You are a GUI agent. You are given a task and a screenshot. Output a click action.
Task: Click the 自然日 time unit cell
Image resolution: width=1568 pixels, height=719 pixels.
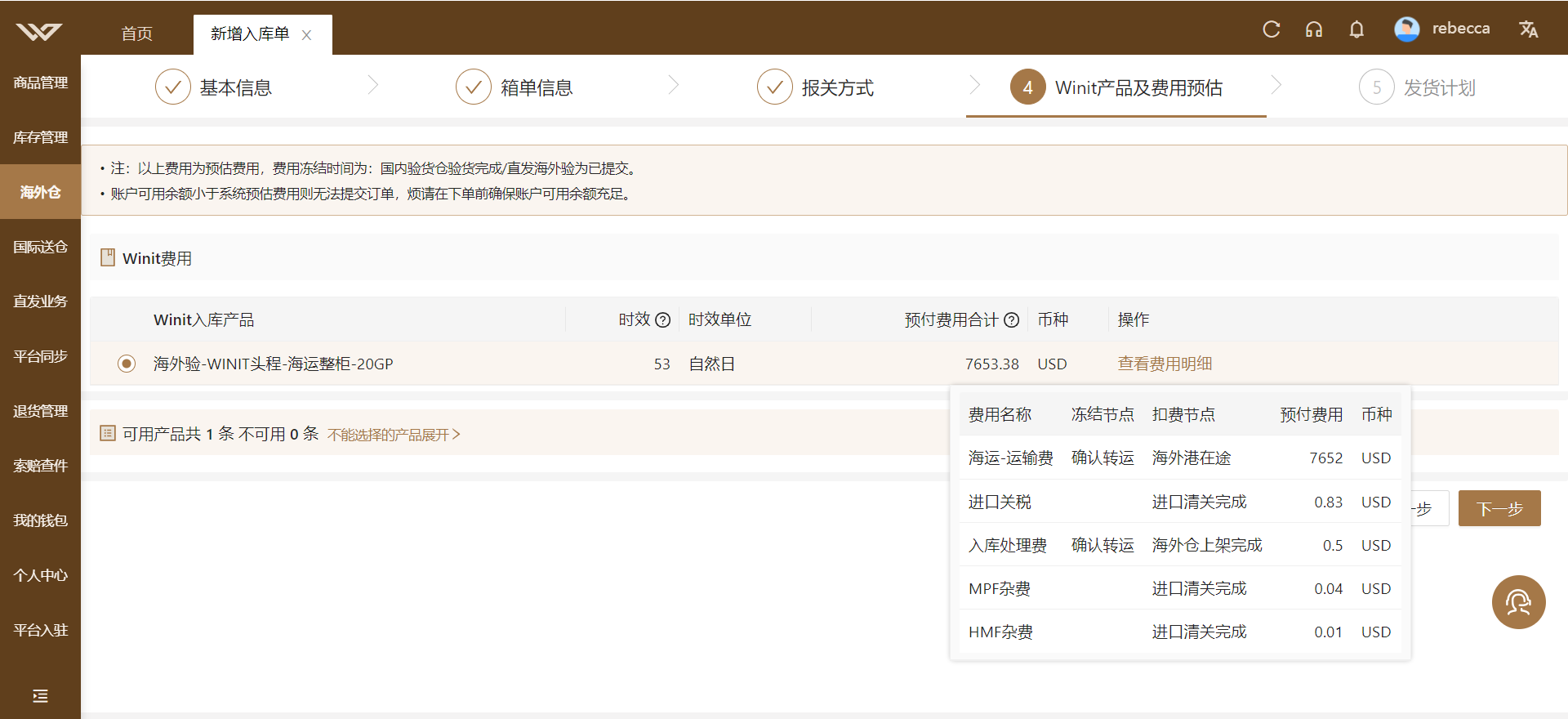712,364
